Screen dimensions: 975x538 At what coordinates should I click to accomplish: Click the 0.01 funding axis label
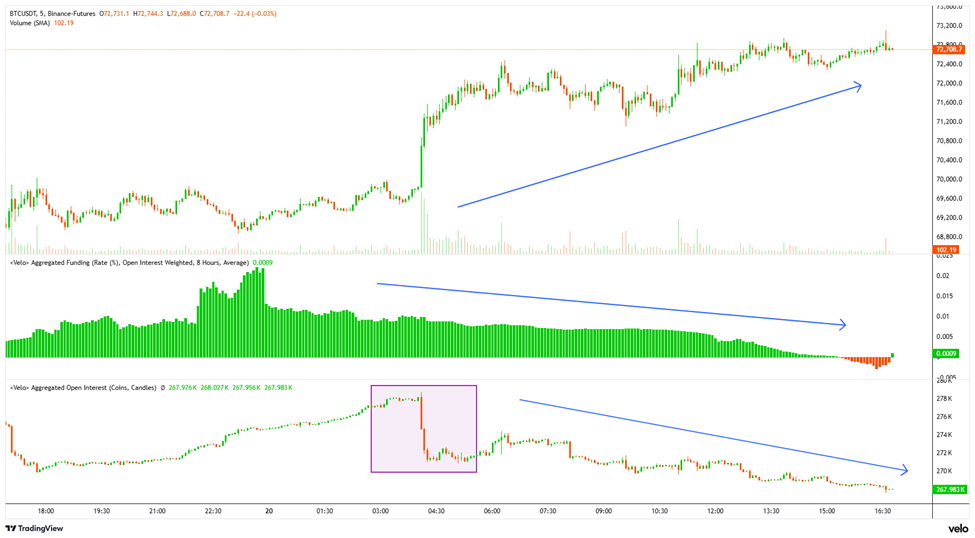coord(943,317)
